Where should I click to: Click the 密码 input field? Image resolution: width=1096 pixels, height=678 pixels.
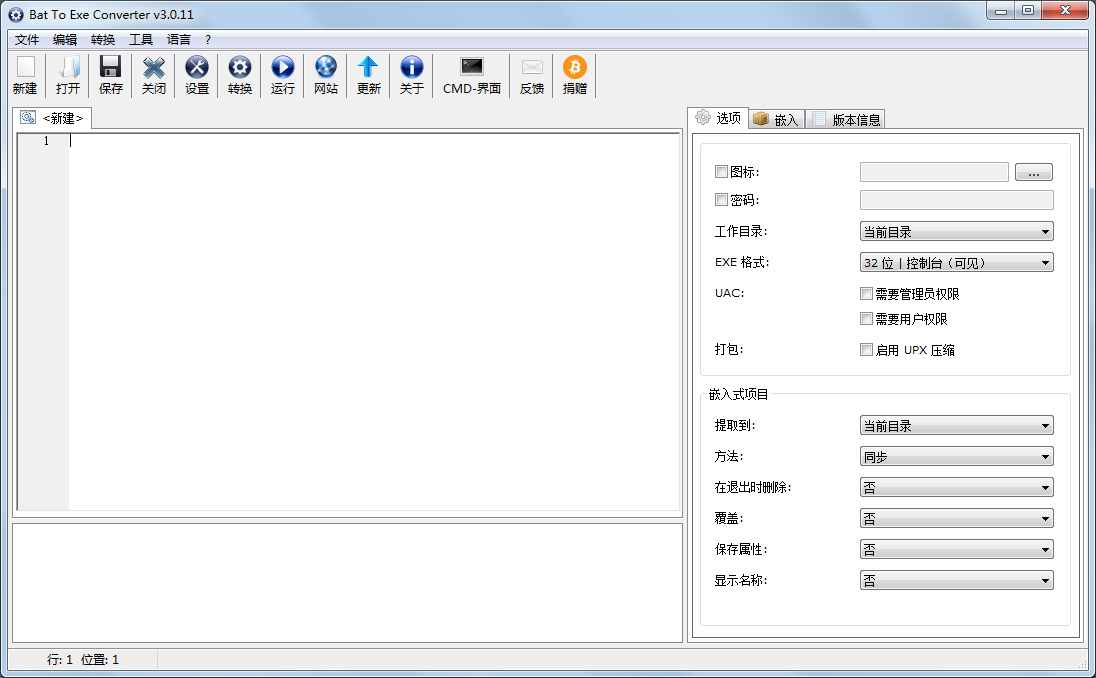(956, 200)
